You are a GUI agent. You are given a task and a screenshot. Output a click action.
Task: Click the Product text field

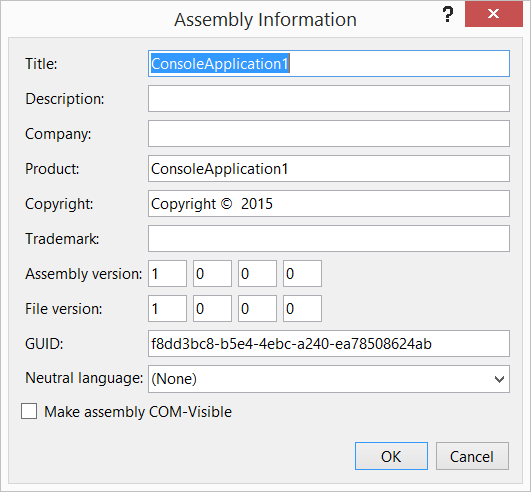click(328, 169)
